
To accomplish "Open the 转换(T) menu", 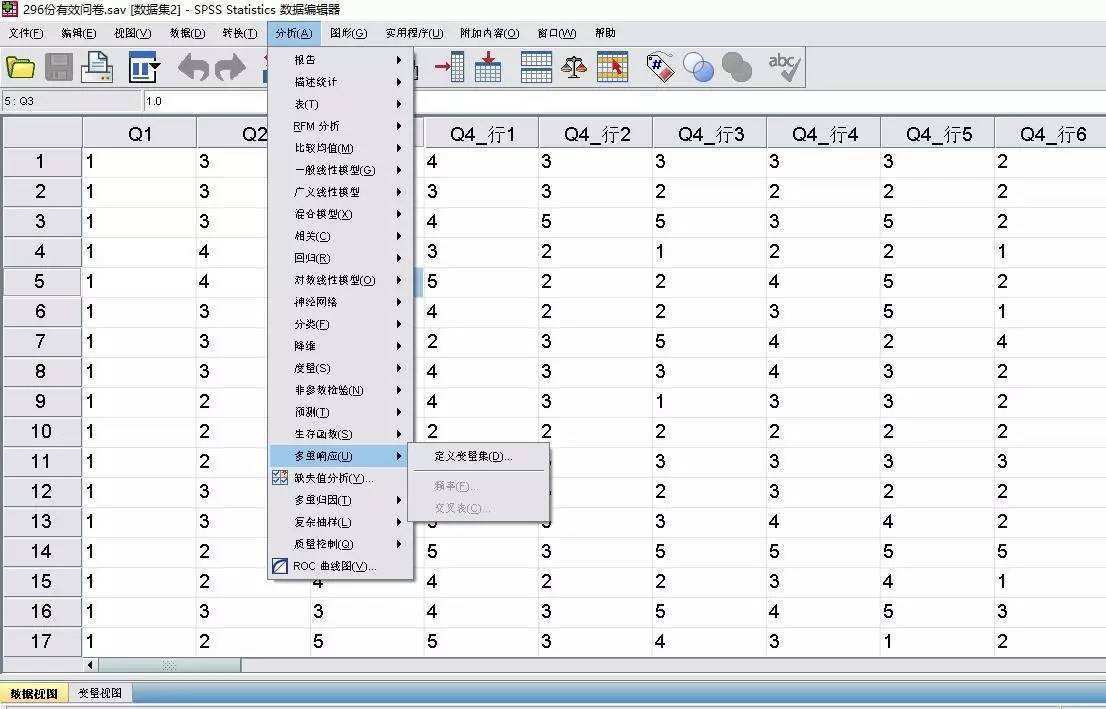I will point(240,33).
